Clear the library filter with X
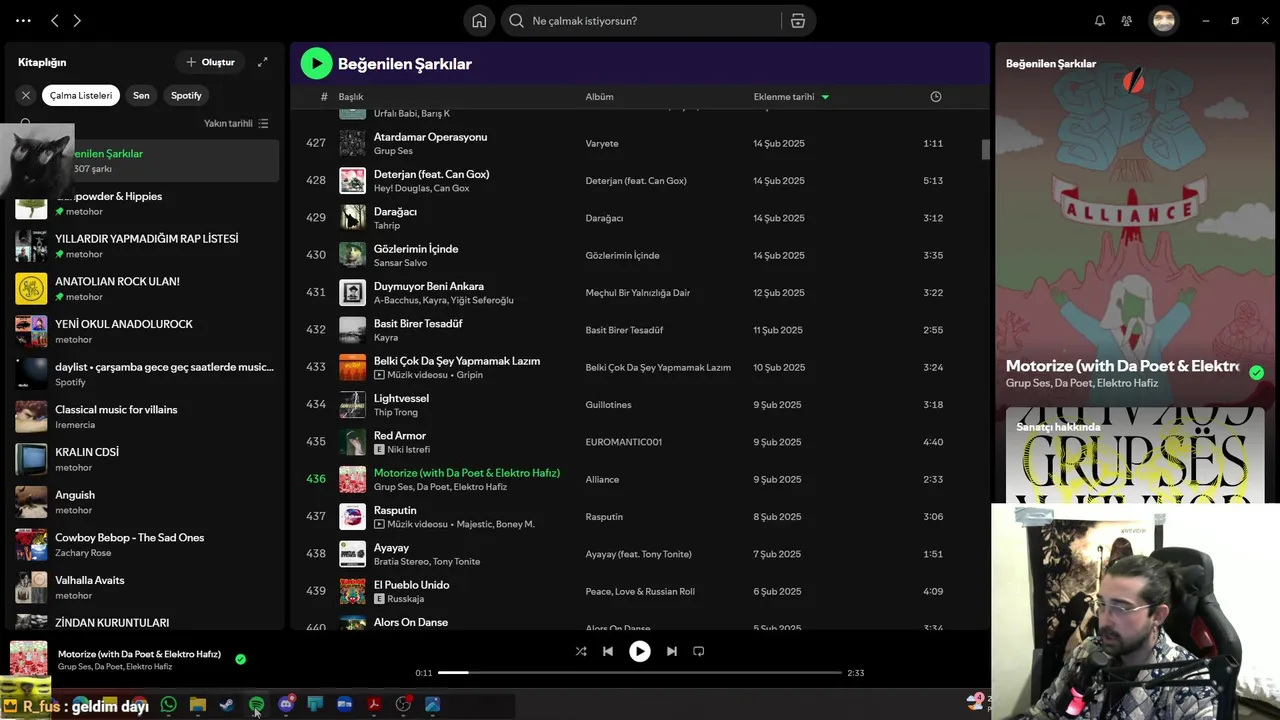The image size is (1280, 720). click(26, 95)
